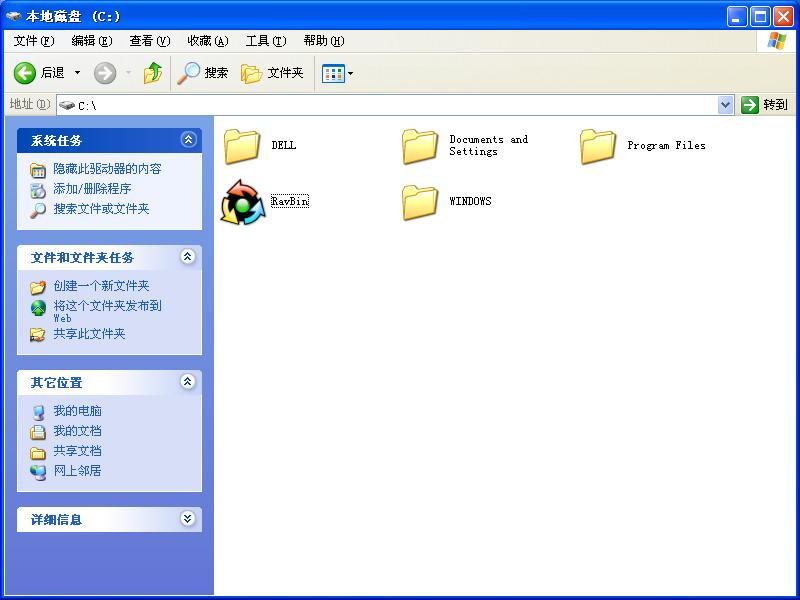Image resolution: width=800 pixels, height=600 pixels.
Task: Click into the C:\ address field
Action: [x=387, y=105]
